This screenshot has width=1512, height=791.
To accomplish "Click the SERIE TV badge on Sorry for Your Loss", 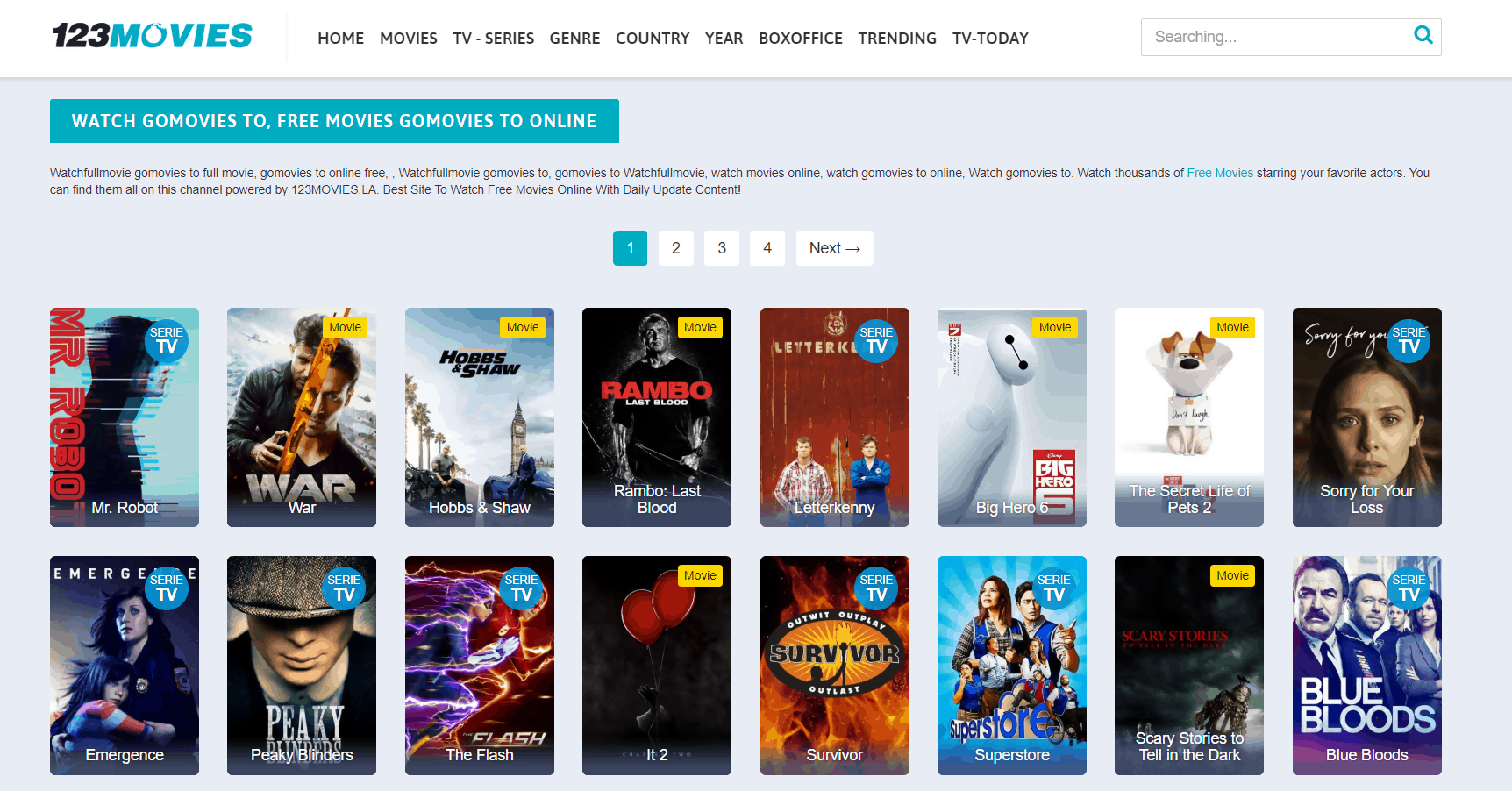I will pos(1409,340).
